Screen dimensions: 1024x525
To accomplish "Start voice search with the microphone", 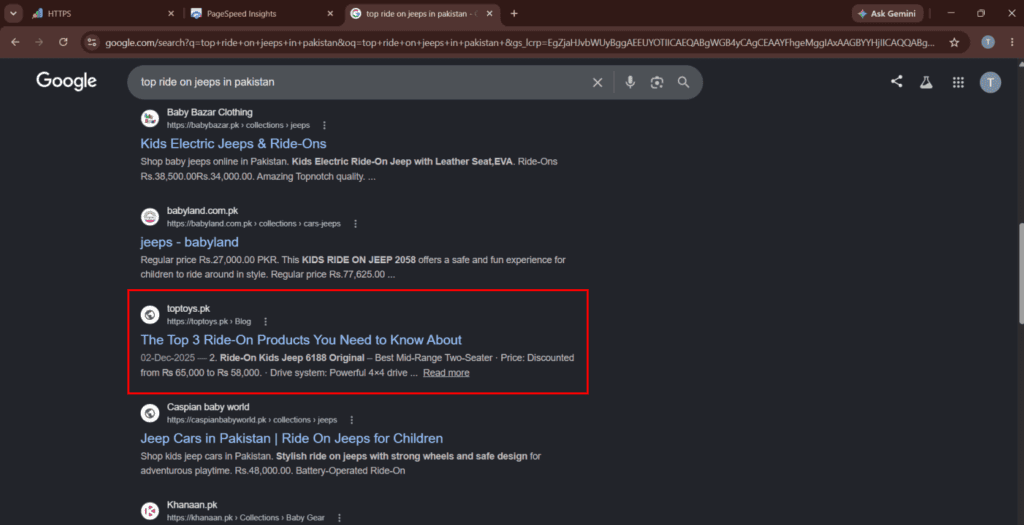I will [x=630, y=82].
